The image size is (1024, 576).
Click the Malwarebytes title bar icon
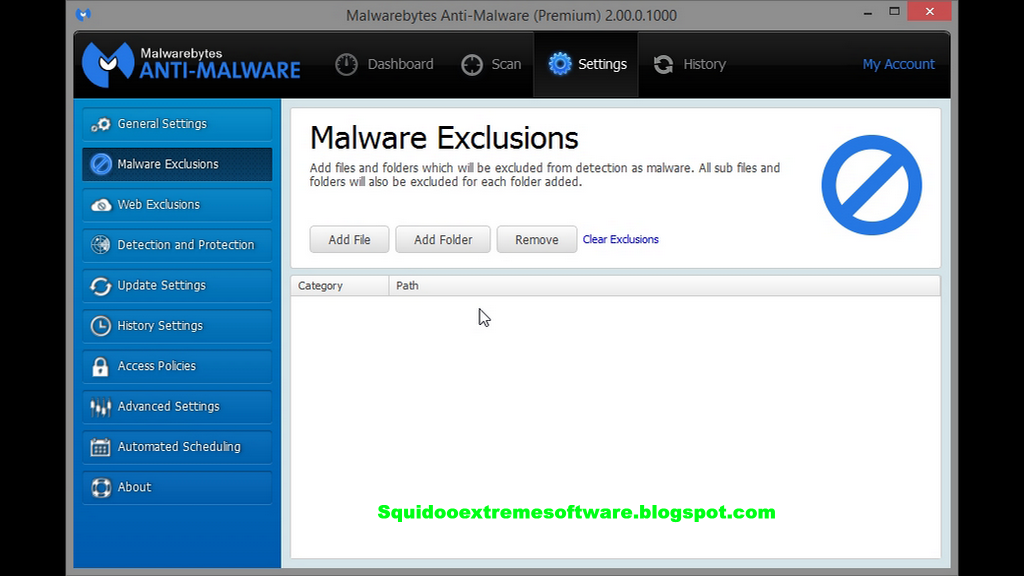pos(83,14)
